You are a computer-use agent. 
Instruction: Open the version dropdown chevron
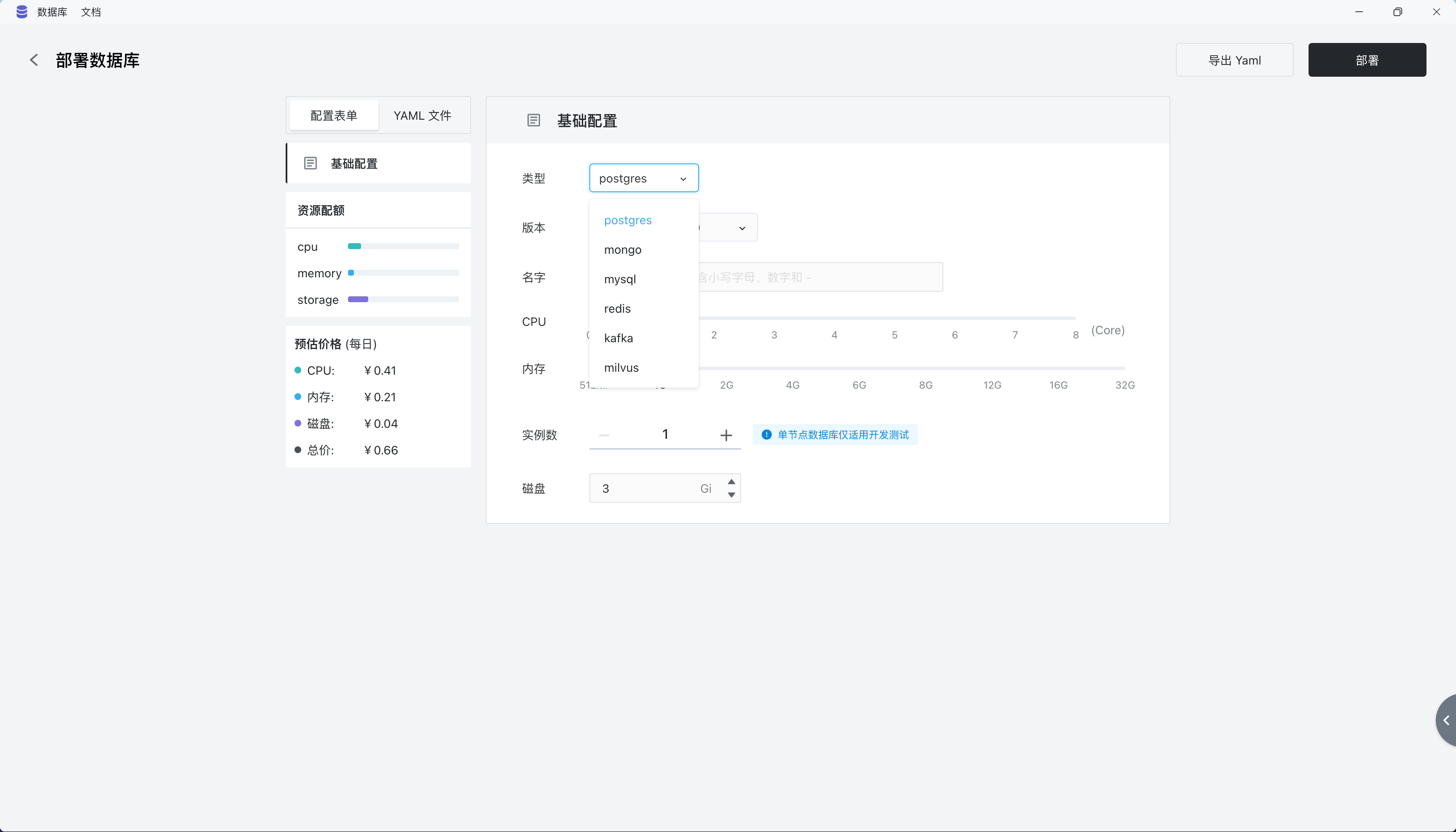742,228
